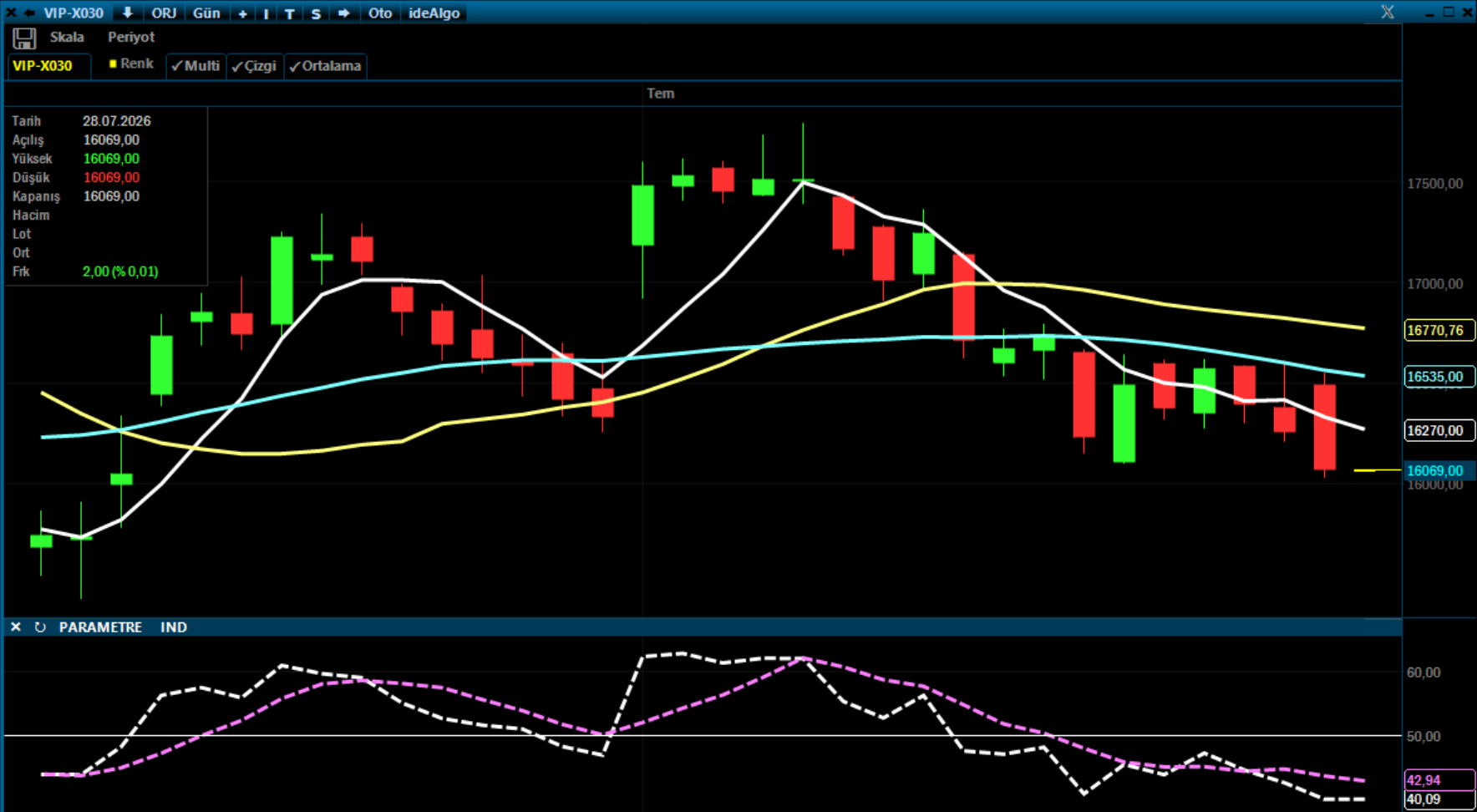Click the 17000,00 axis label
The image size is (1477, 812).
pos(1435,284)
